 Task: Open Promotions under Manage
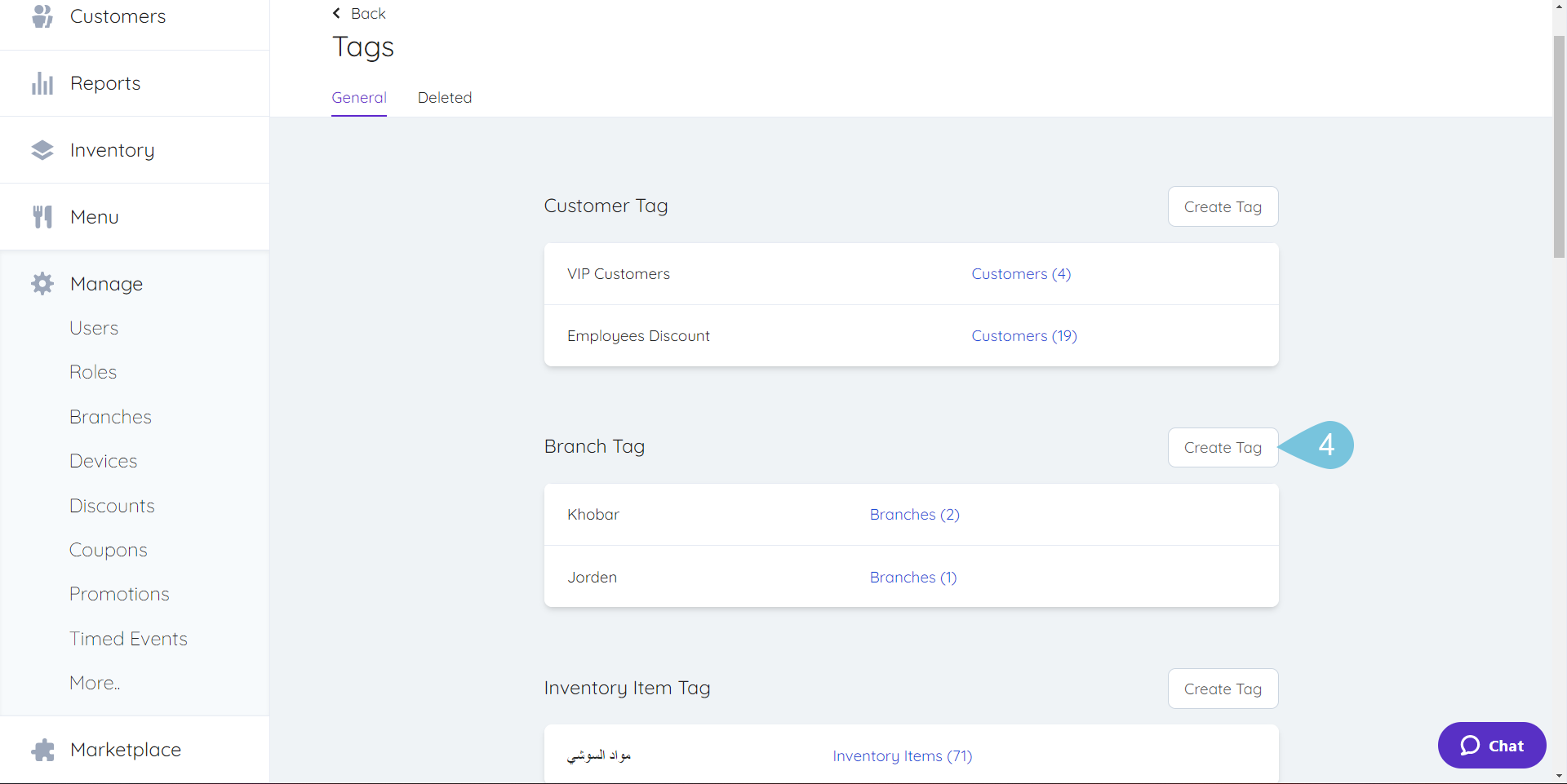[119, 594]
